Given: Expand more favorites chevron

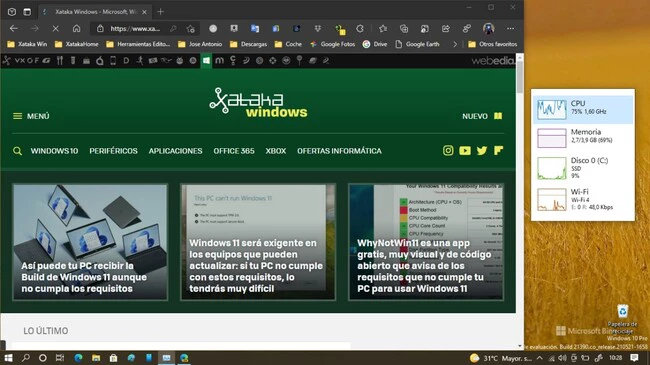Looking at the screenshot, I should pyautogui.click(x=455, y=44).
